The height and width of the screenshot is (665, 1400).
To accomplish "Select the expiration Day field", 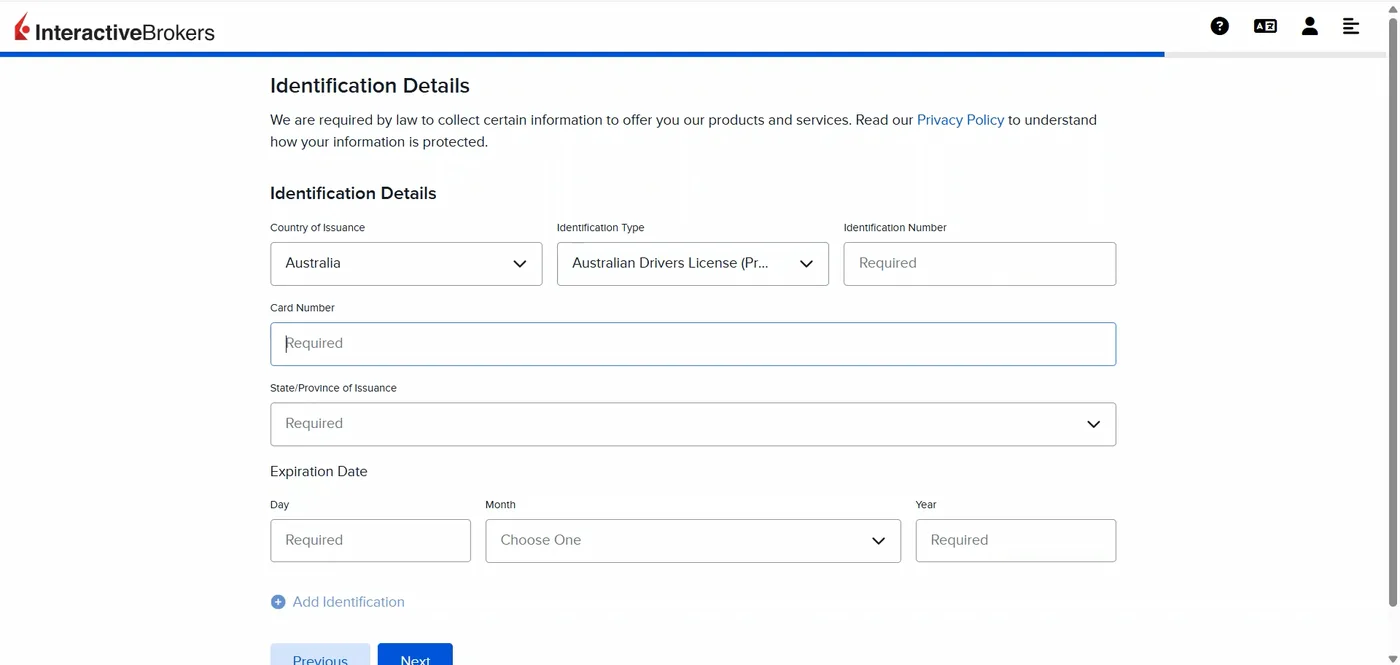I will click(370, 540).
